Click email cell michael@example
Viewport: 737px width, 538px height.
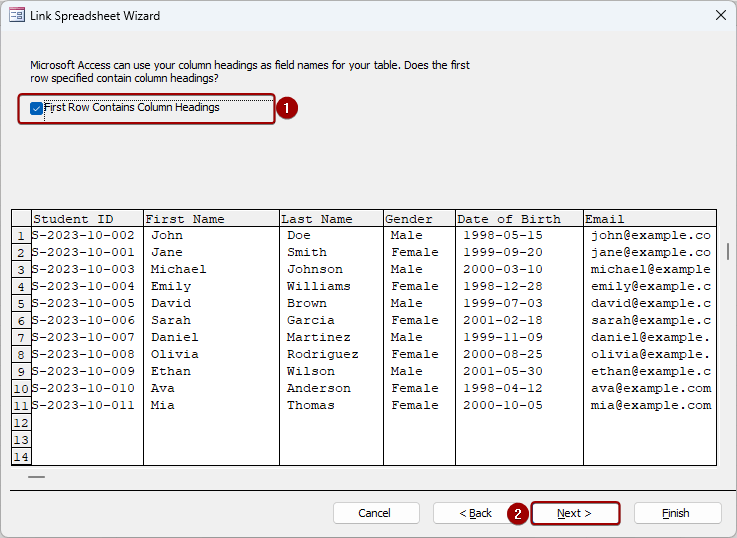click(651, 269)
